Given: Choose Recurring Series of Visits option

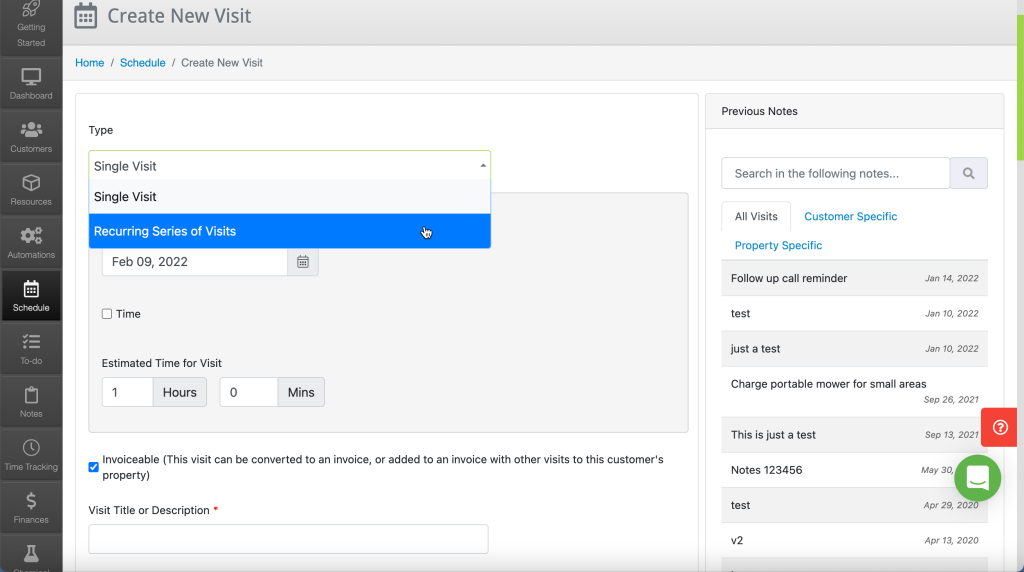Looking at the screenshot, I should click(x=289, y=231).
